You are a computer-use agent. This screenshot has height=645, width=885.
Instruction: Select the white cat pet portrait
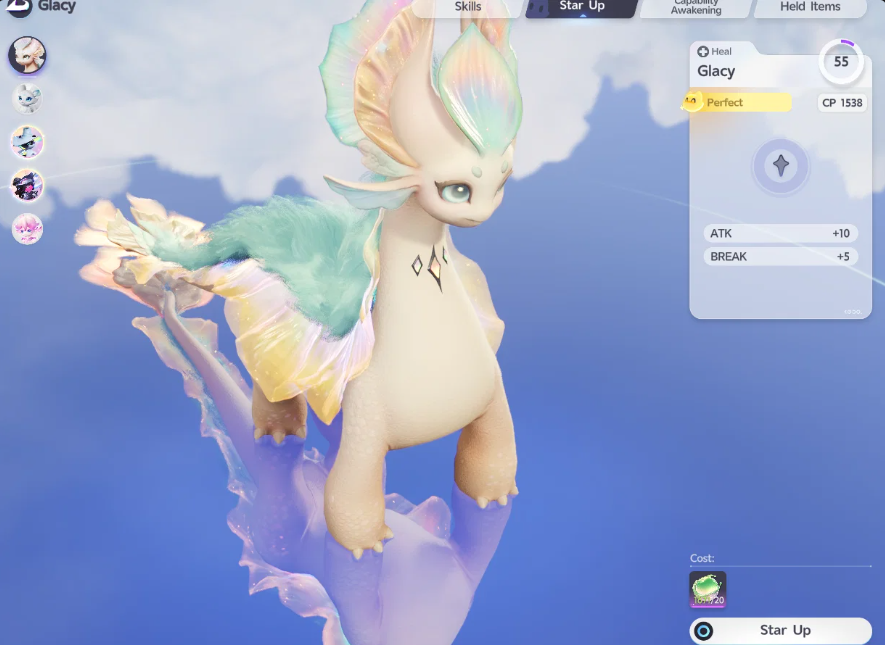[27, 99]
